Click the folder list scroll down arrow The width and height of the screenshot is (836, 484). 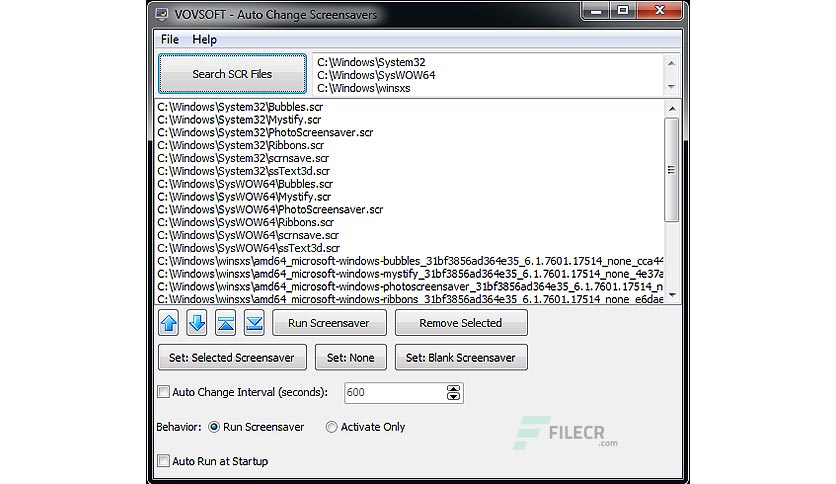pos(671,87)
